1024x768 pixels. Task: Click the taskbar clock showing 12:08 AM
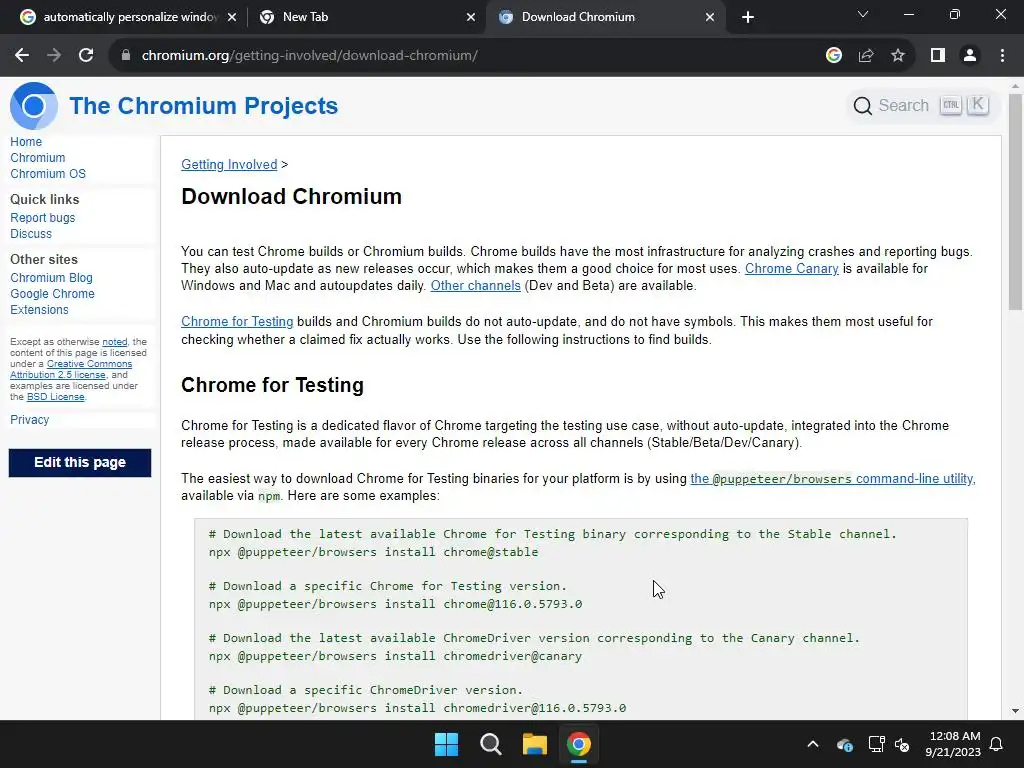953,744
